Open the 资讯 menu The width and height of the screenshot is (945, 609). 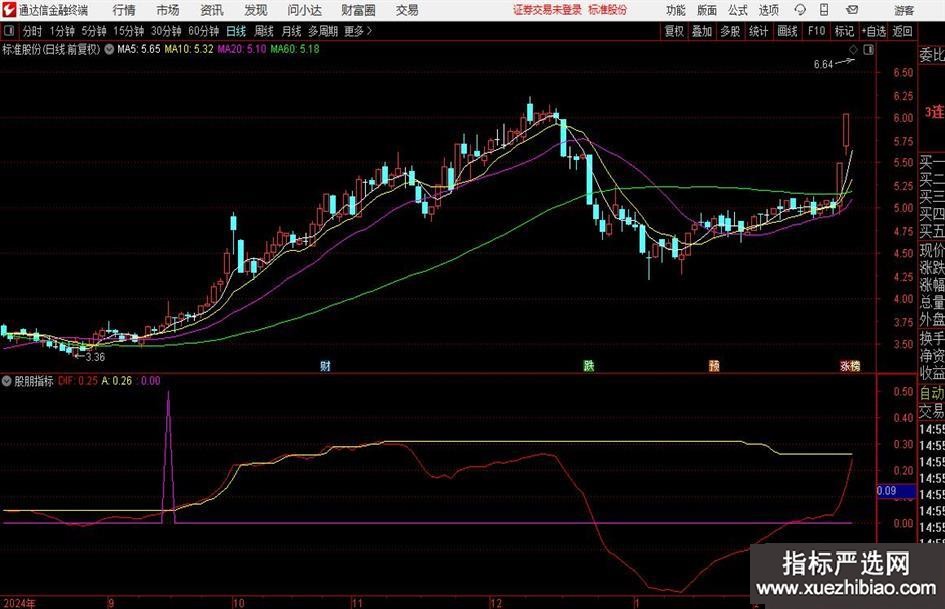[212, 10]
